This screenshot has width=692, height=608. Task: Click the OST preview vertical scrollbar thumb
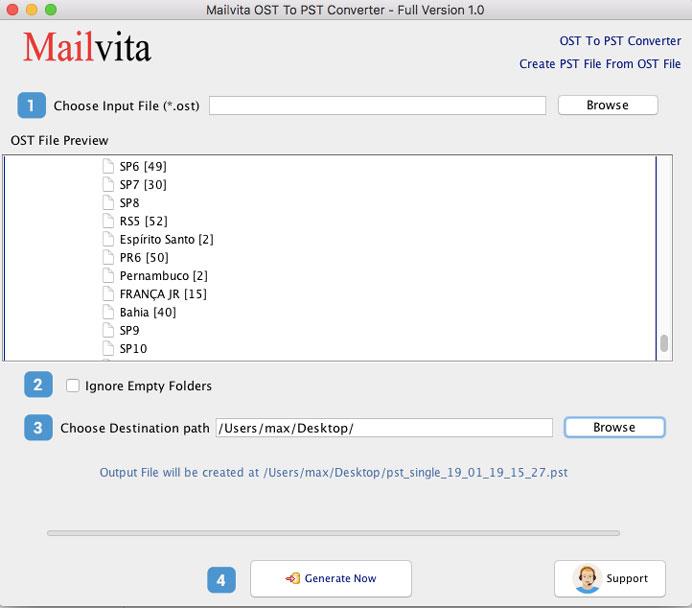pyautogui.click(x=664, y=343)
